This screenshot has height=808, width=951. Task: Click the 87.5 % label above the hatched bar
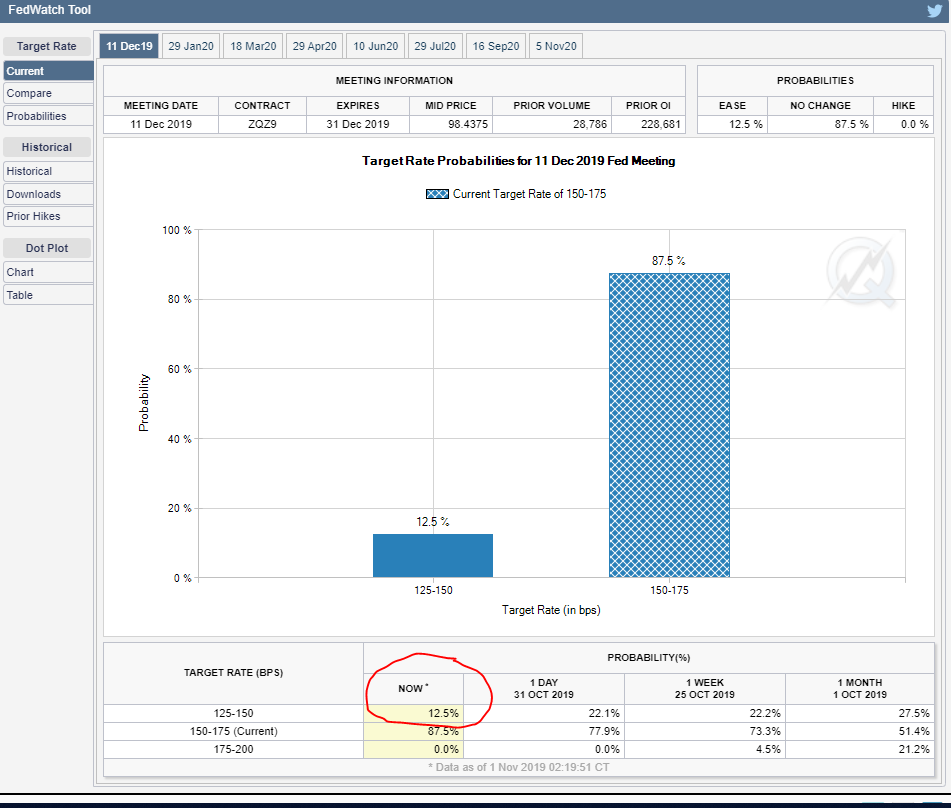click(668, 261)
